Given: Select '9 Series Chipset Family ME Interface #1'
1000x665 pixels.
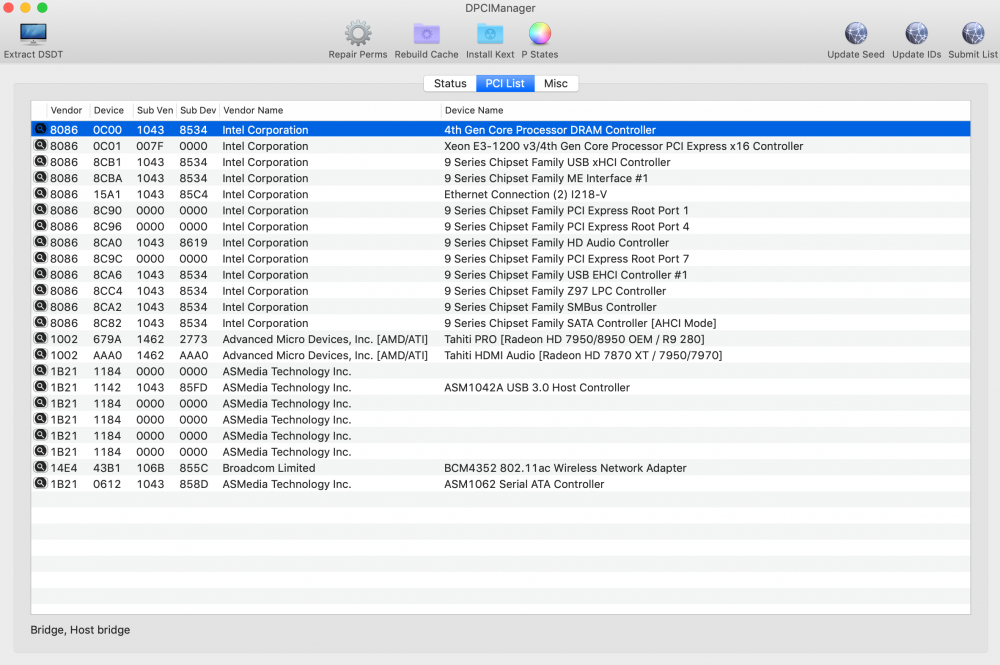Looking at the screenshot, I should 546,179.
